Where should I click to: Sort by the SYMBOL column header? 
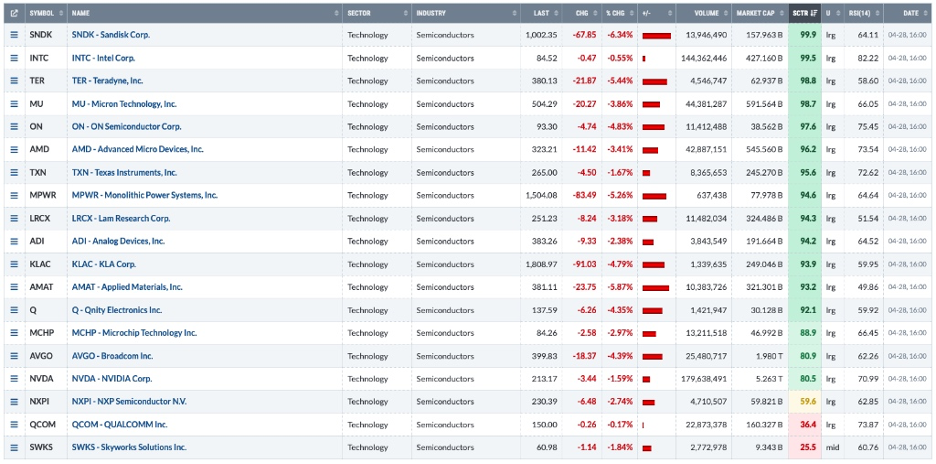(x=46, y=13)
